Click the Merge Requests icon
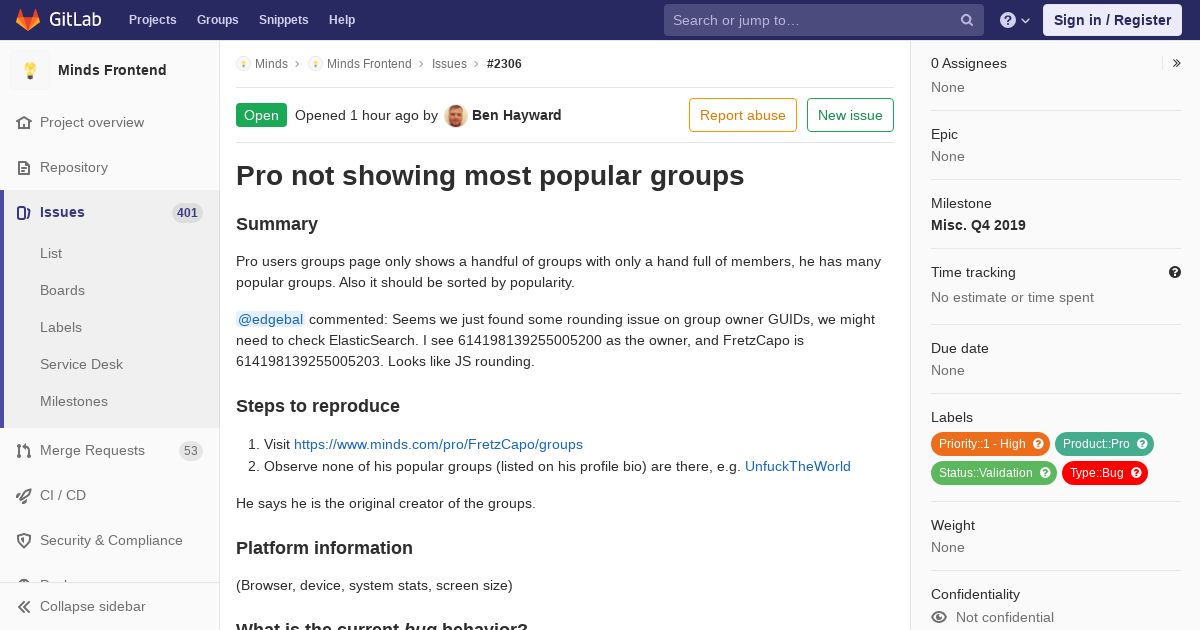 [x=24, y=450]
